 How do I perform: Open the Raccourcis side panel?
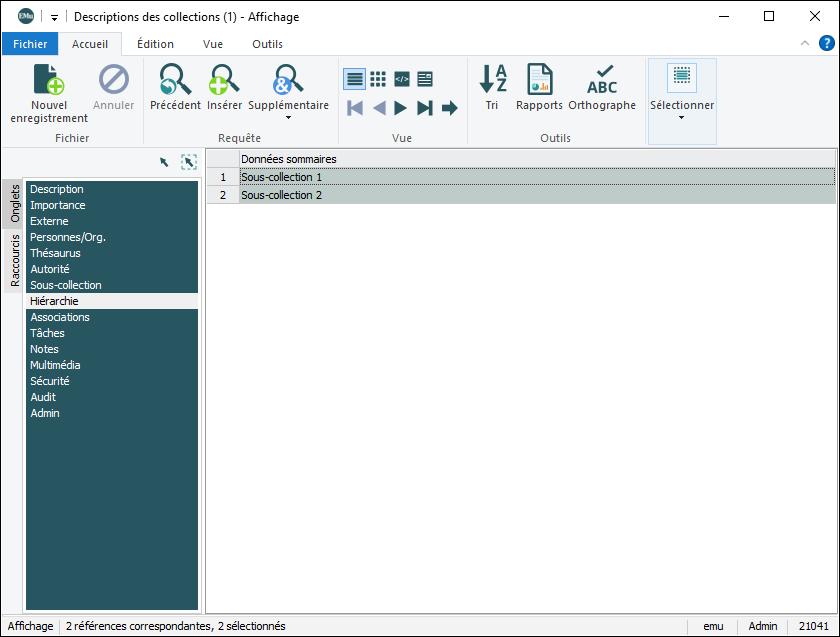[15, 261]
